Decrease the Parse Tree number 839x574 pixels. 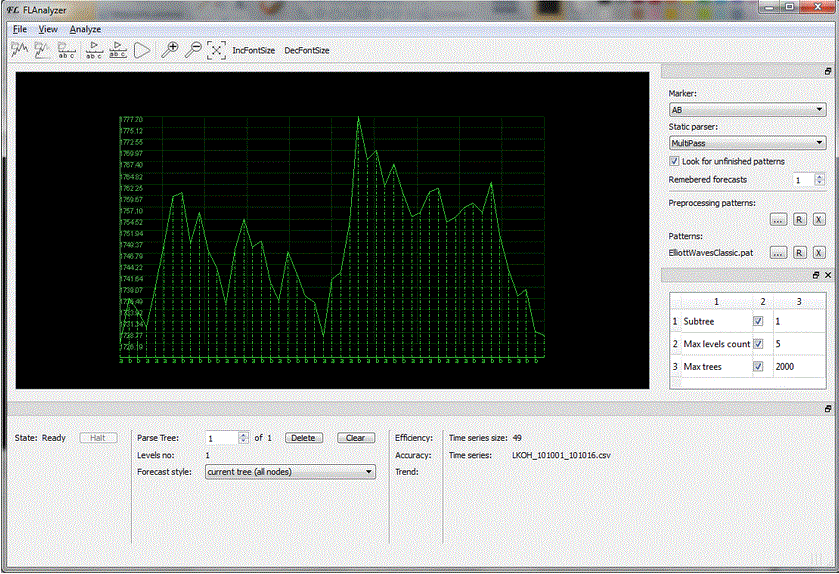pyautogui.click(x=243, y=441)
